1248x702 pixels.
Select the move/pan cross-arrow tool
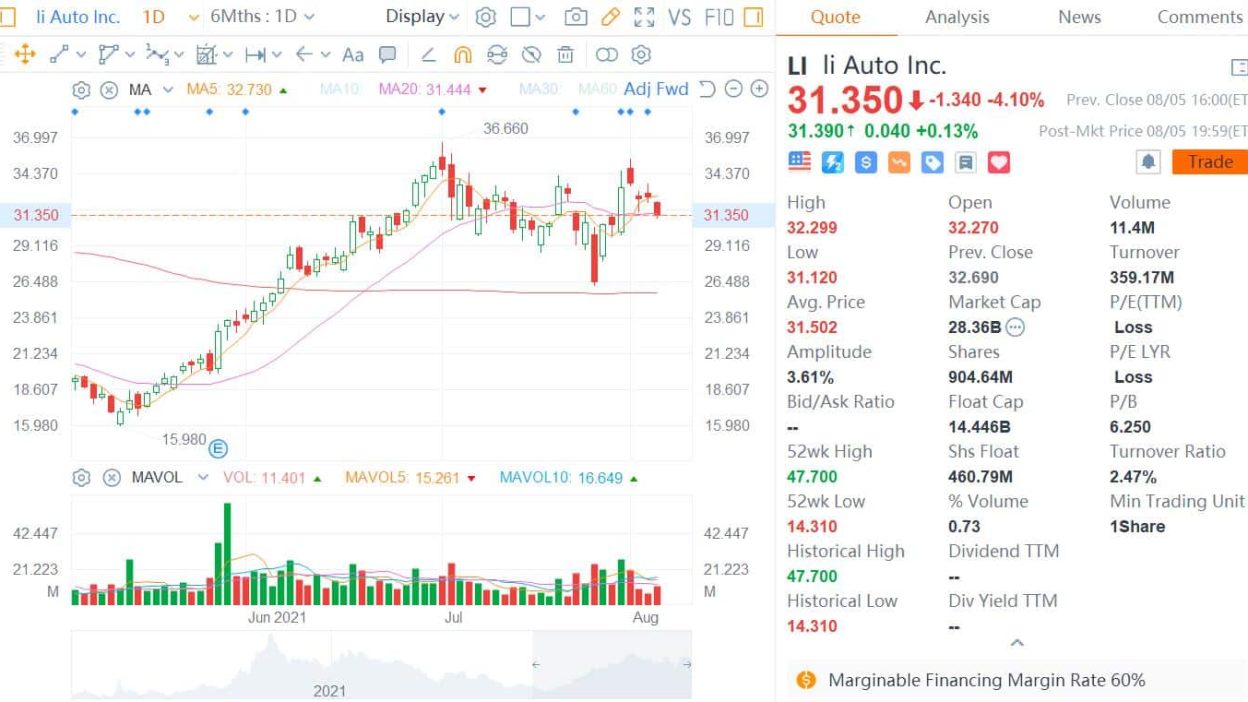point(24,55)
